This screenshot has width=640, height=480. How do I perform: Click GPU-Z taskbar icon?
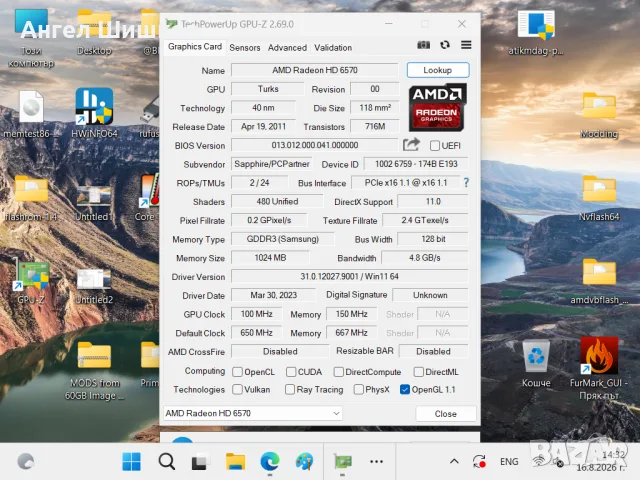pos(342,462)
